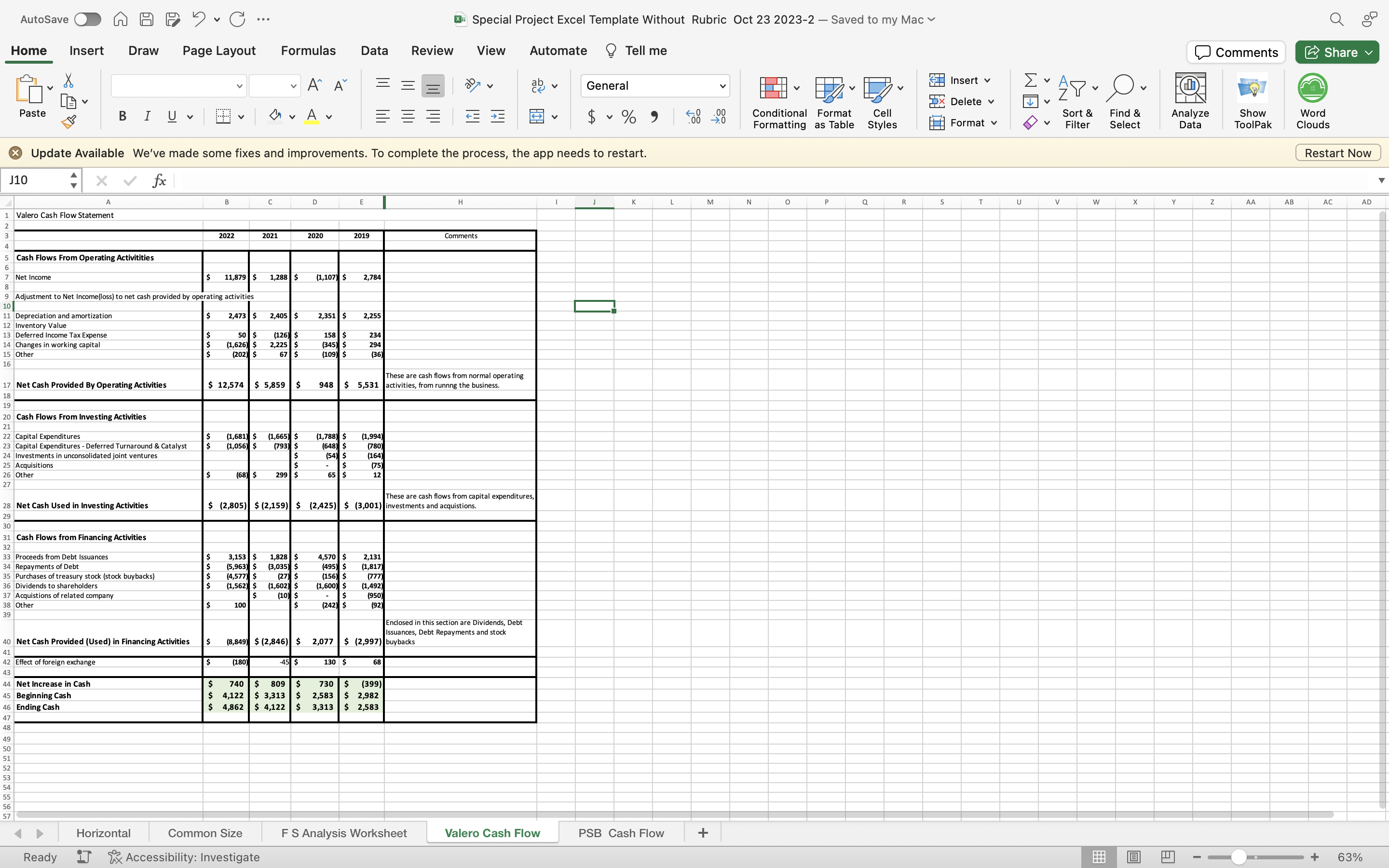The image size is (1389, 868).
Task: Apply Percent style to selection
Action: [x=628, y=117]
